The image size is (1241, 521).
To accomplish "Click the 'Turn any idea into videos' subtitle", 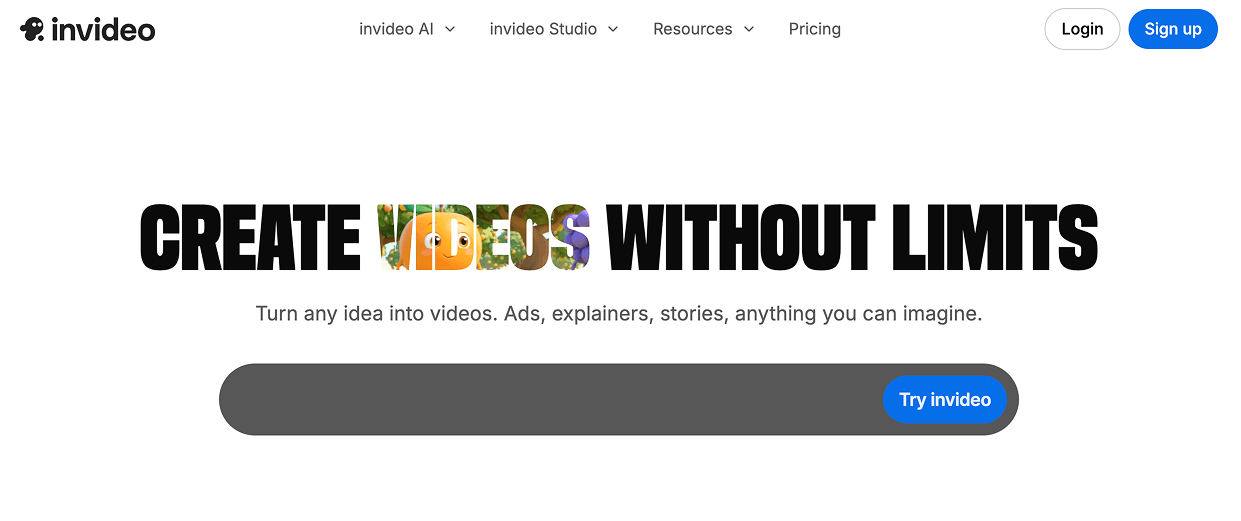I will click(x=619, y=314).
